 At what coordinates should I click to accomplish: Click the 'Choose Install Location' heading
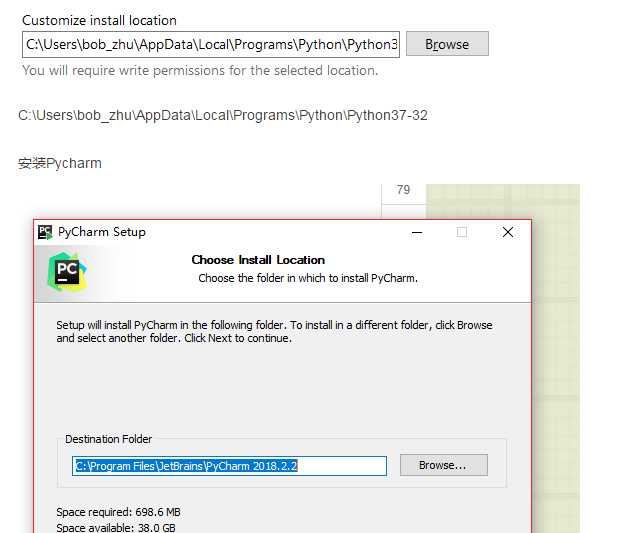click(258, 260)
